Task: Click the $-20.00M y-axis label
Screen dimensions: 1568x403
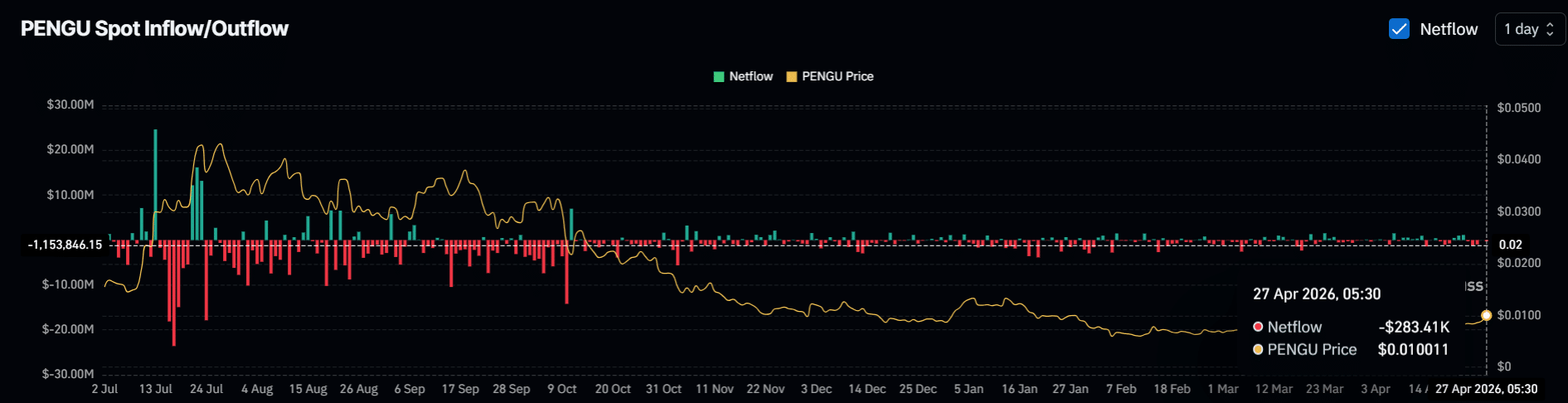Action: (68, 329)
